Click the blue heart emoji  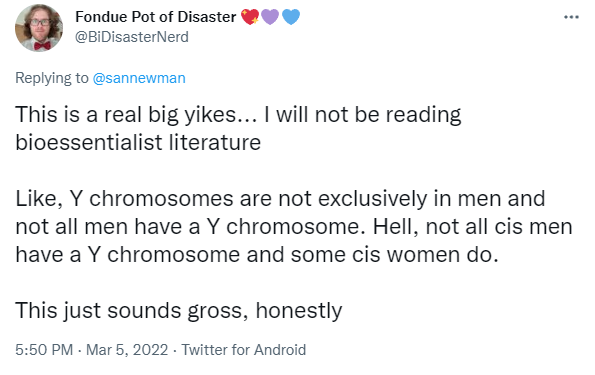pyautogui.click(x=291, y=17)
